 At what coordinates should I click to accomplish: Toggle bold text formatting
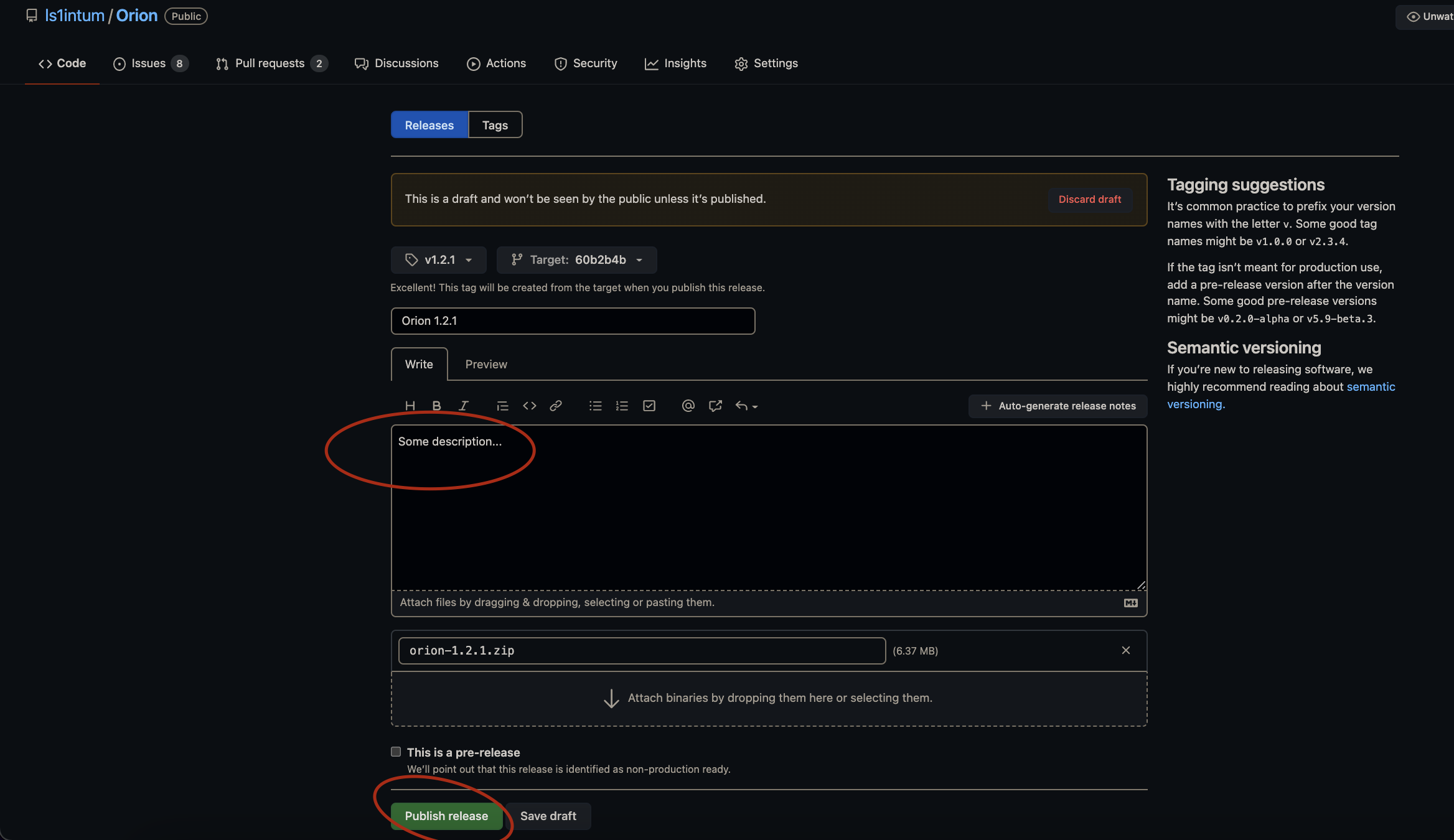click(436, 406)
